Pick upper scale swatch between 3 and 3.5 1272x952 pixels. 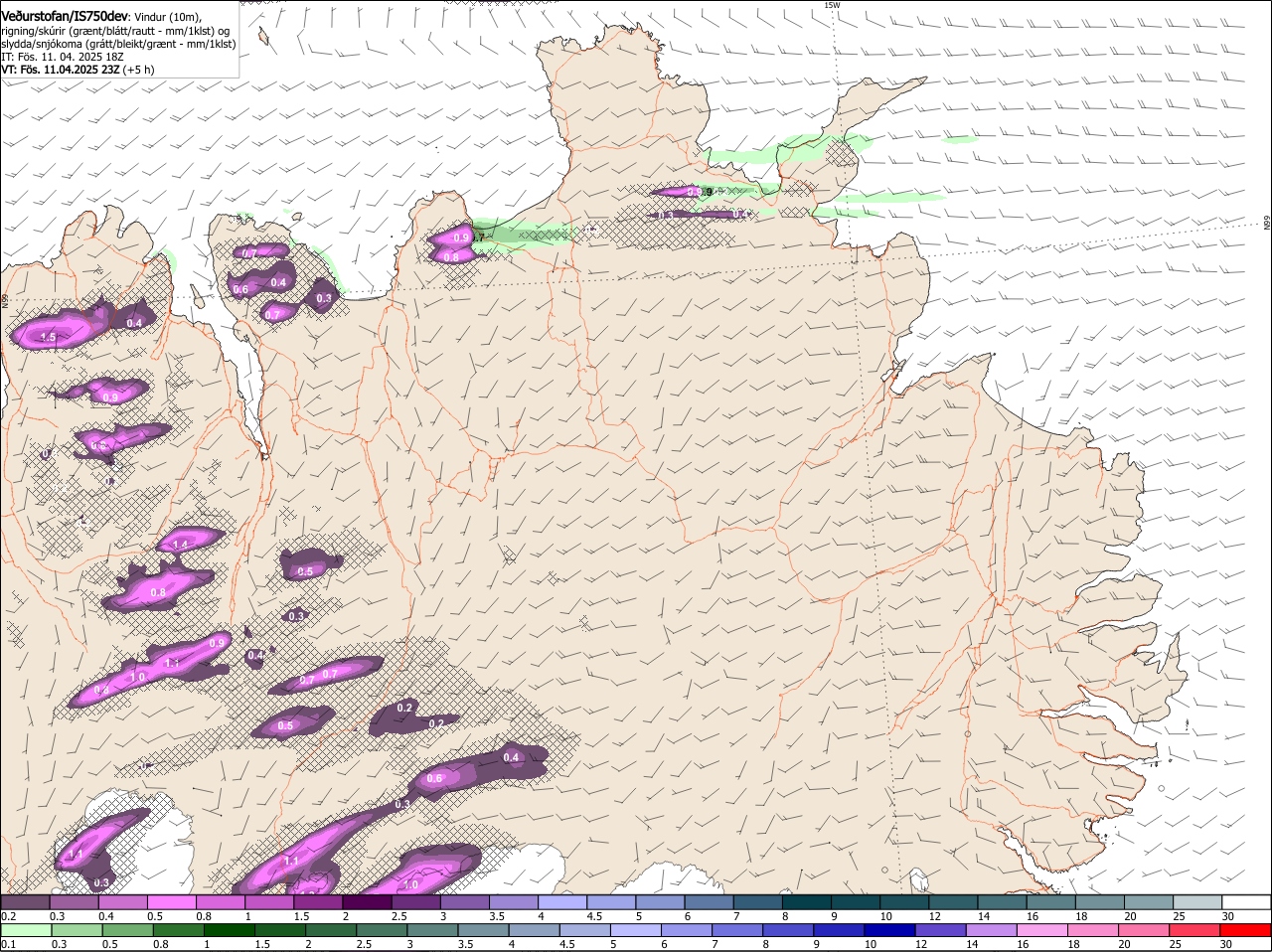tap(464, 902)
